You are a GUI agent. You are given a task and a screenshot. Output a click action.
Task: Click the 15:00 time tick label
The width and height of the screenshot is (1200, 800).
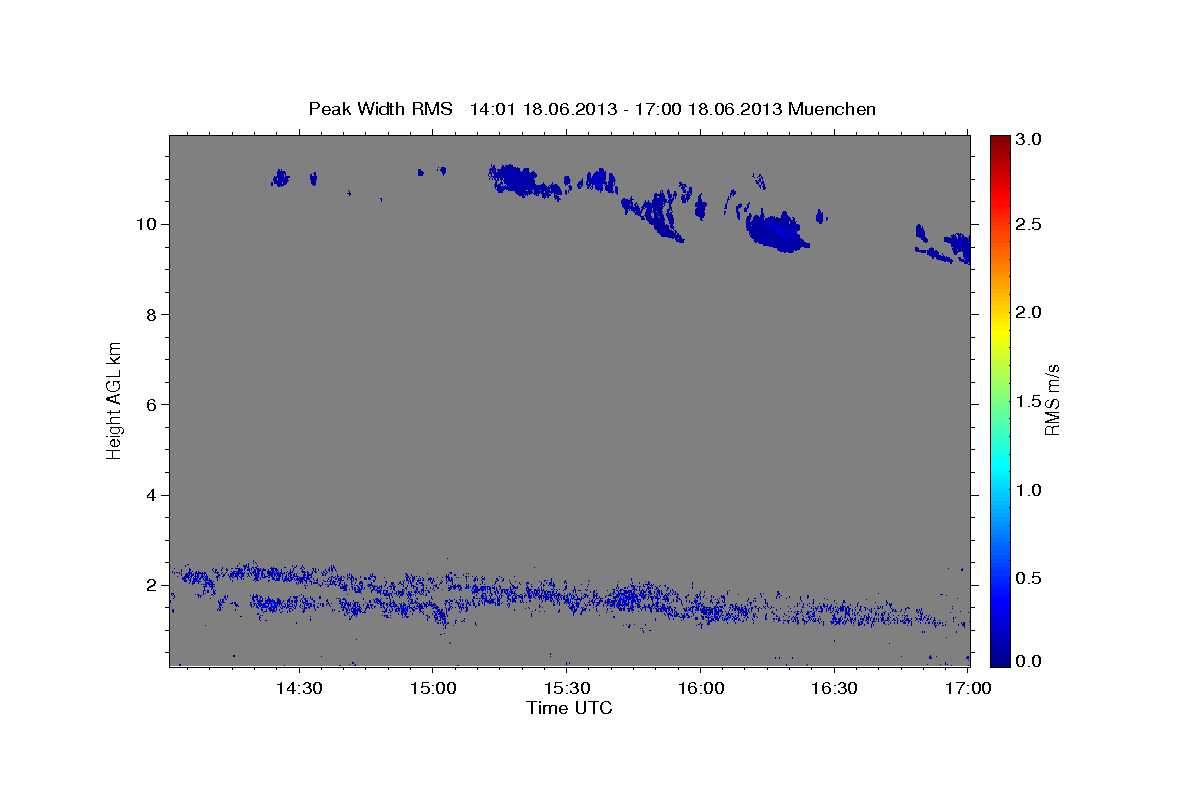pos(432,688)
